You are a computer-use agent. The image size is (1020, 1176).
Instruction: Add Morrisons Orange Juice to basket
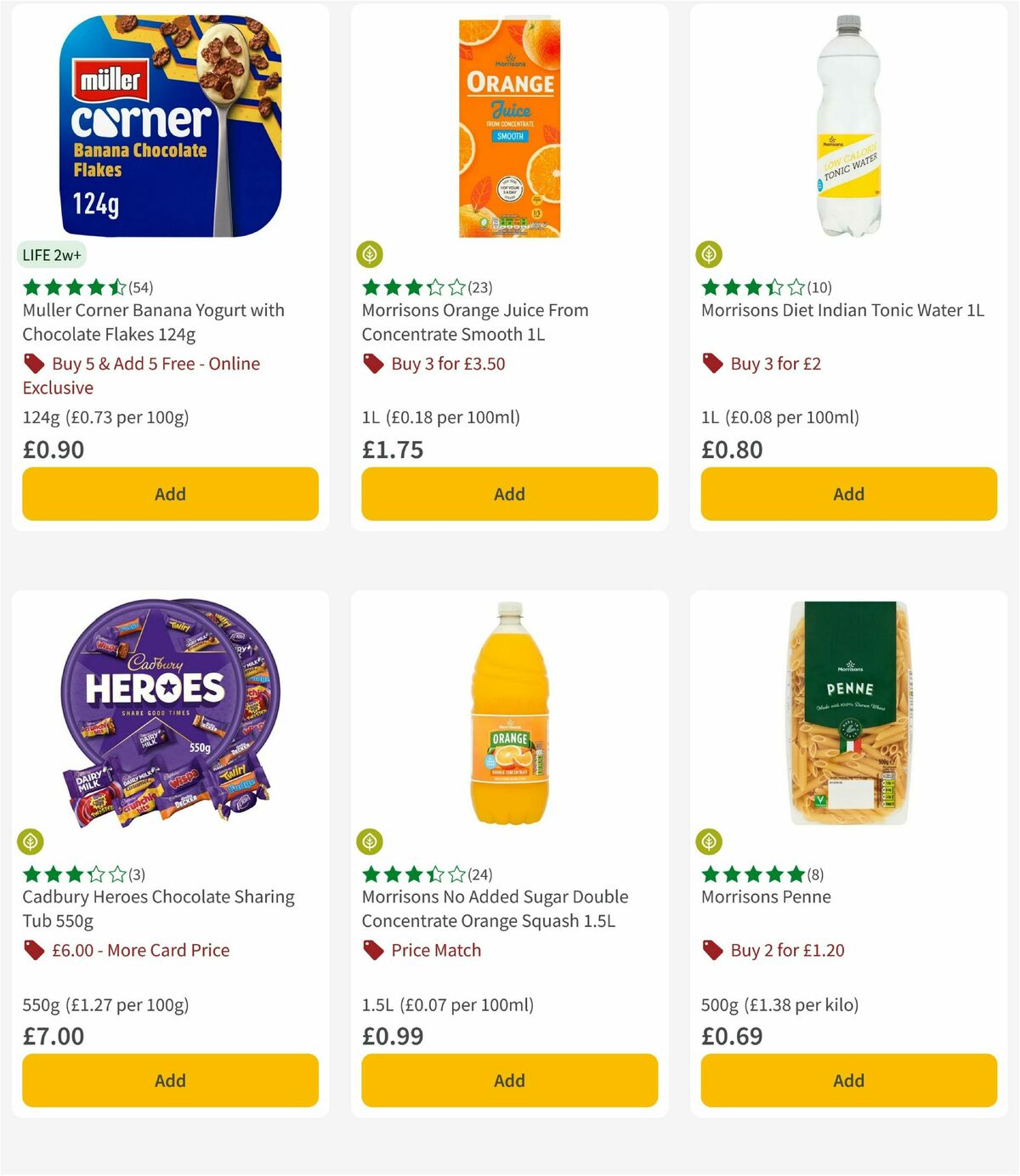pyautogui.click(x=509, y=494)
